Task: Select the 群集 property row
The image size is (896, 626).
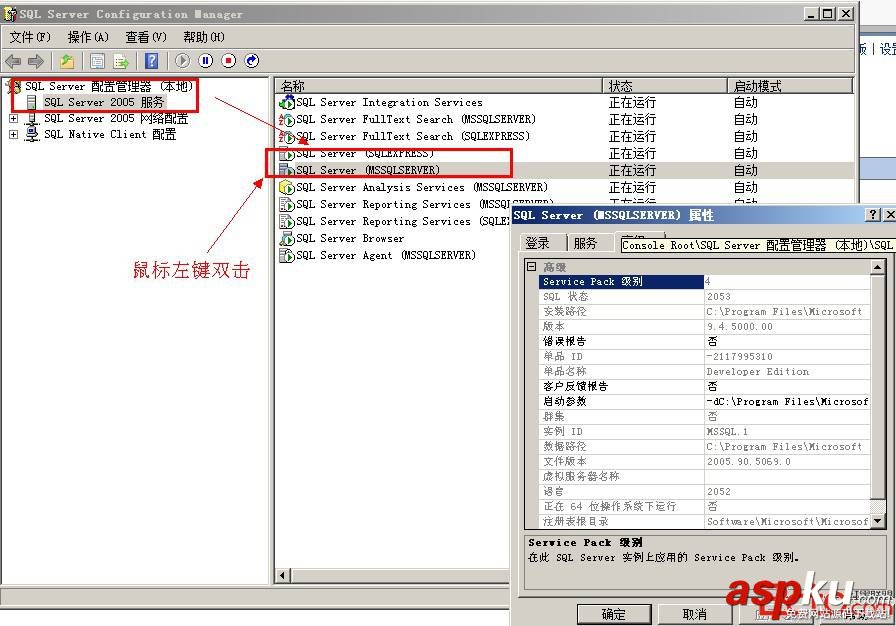Action: pos(704,416)
